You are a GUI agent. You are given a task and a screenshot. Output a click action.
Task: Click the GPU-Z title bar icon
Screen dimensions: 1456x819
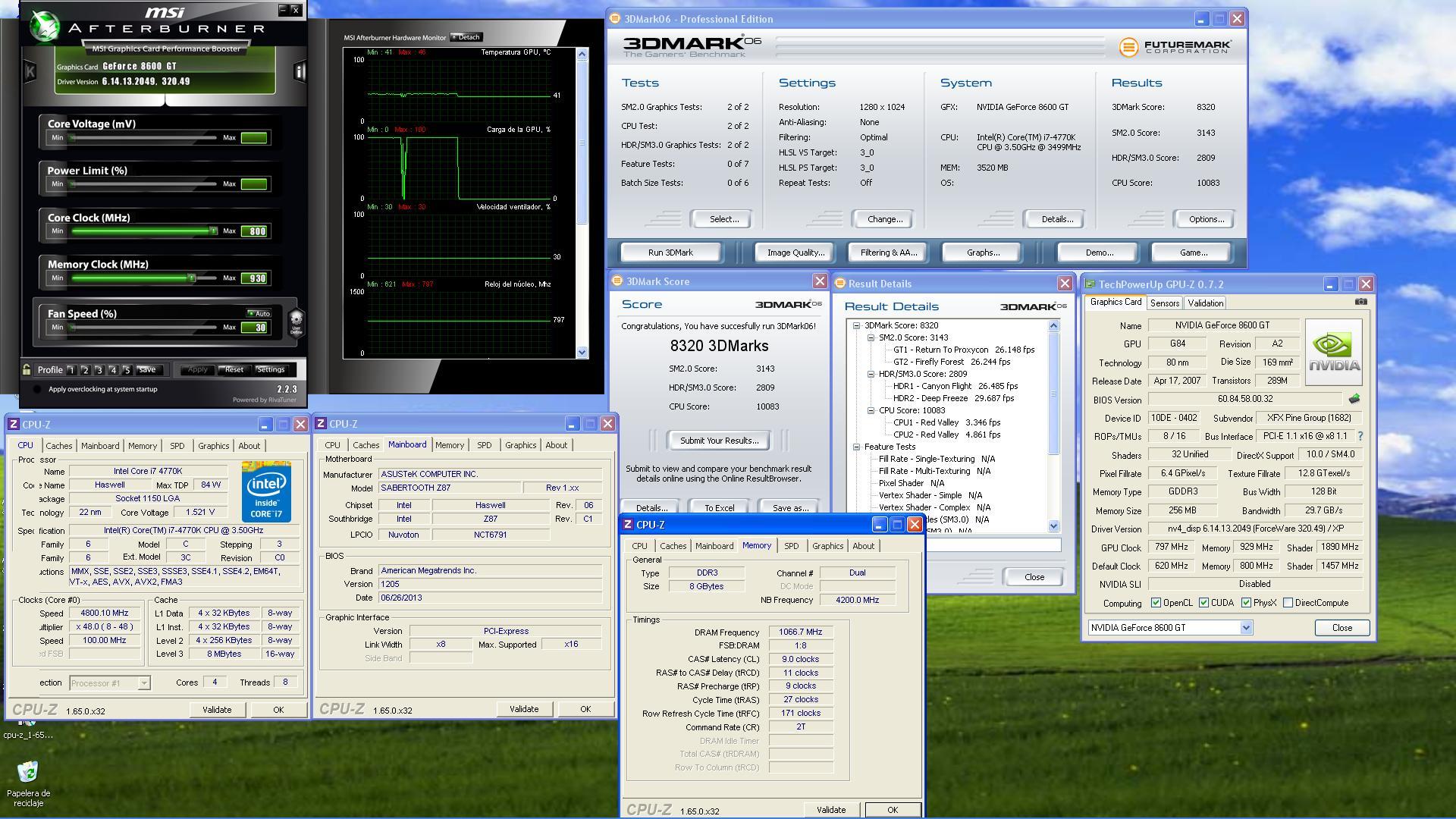click(1090, 284)
